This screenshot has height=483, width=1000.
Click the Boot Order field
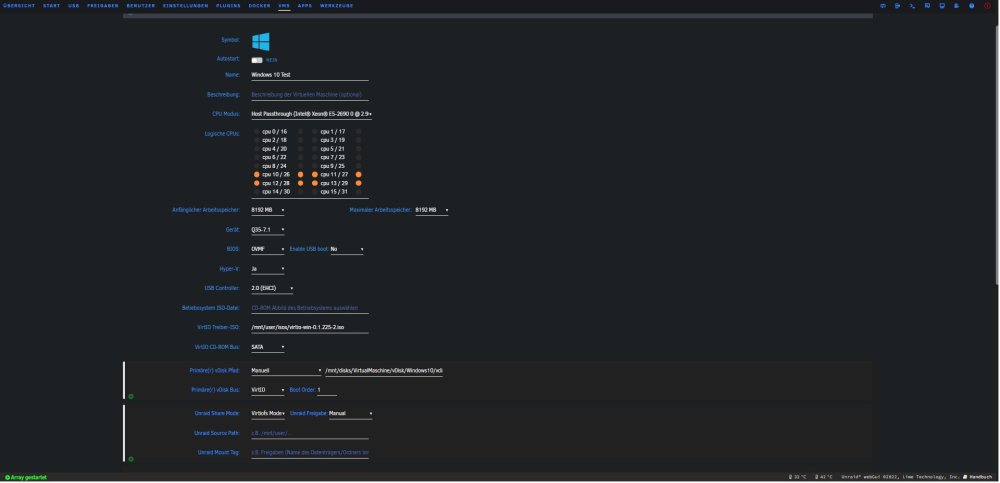[x=327, y=390]
